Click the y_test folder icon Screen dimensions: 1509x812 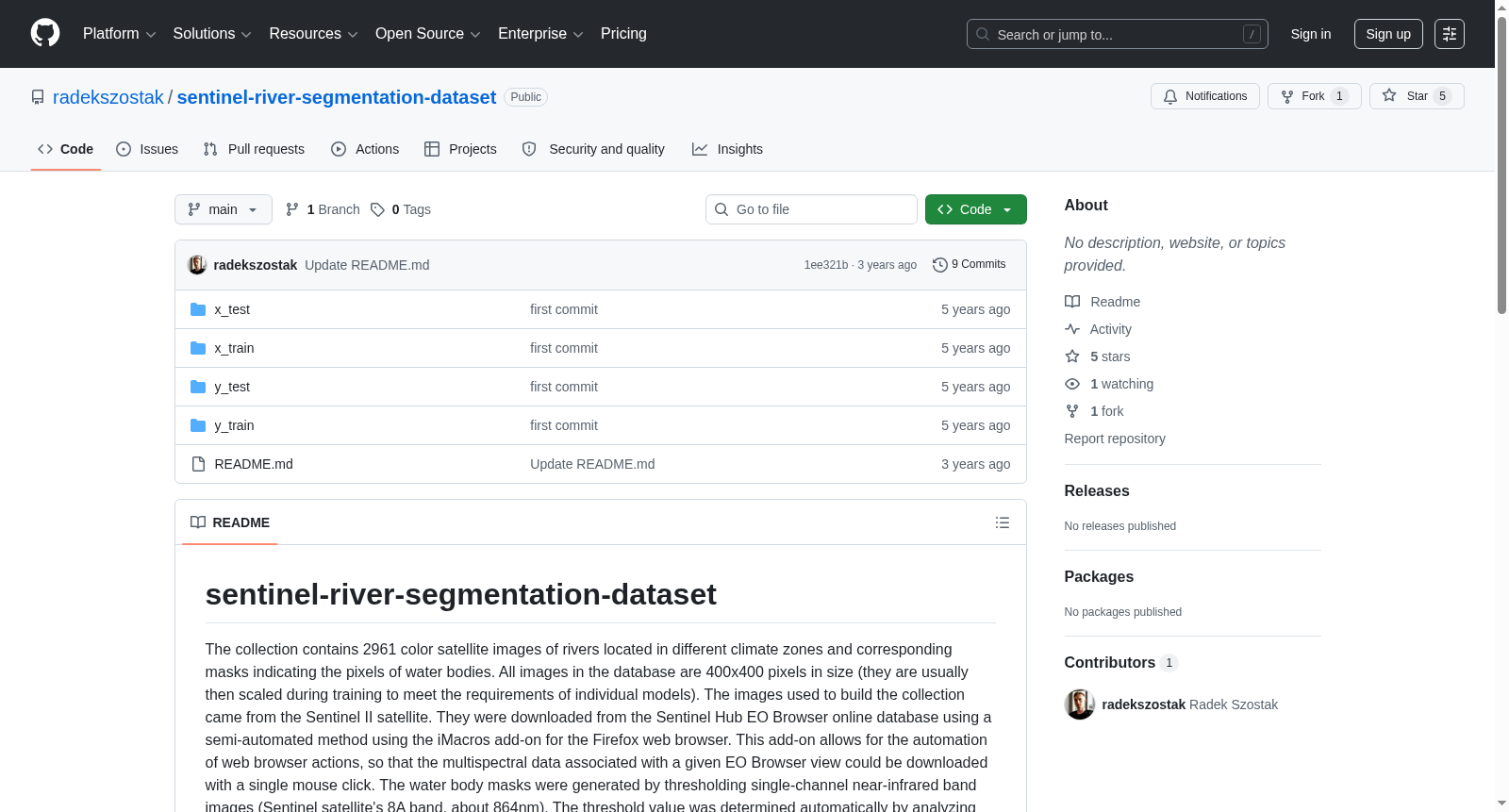pyautogui.click(x=198, y=387)
